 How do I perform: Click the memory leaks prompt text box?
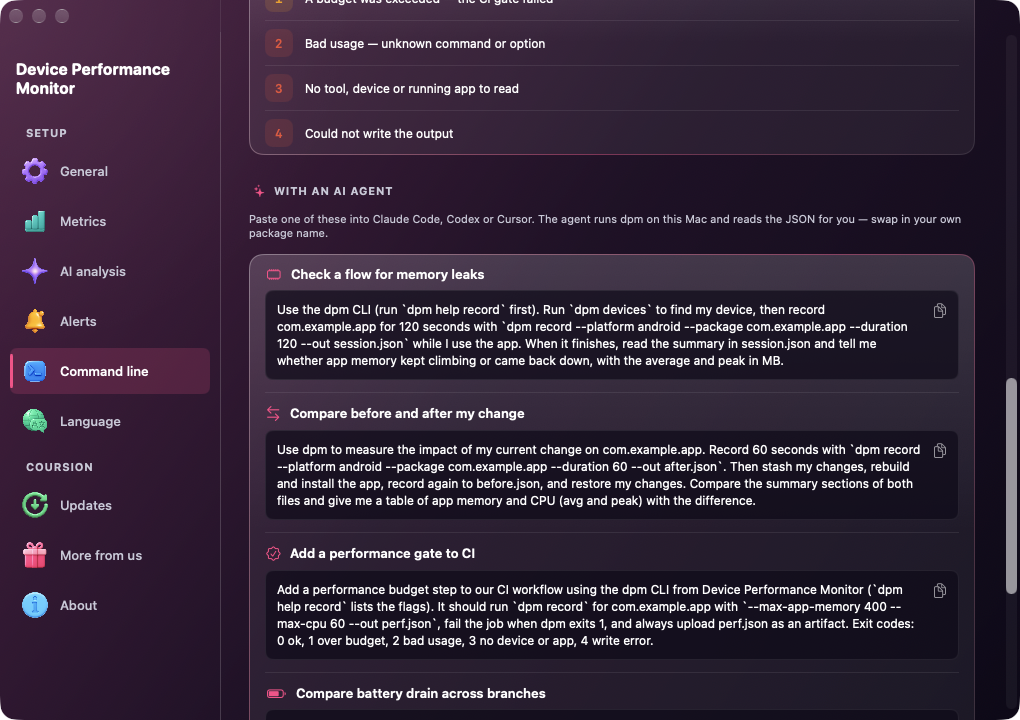[x=611, y=335]
